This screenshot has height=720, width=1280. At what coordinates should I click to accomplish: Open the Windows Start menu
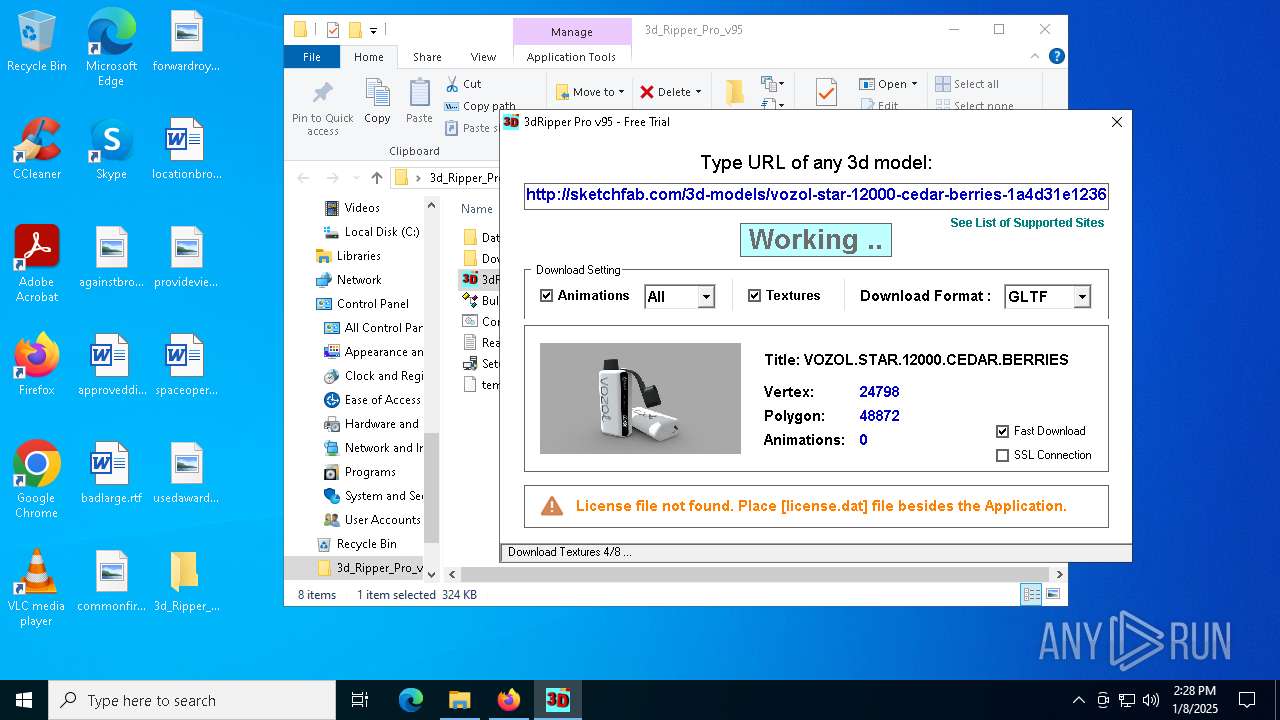(x=24, y=700)
